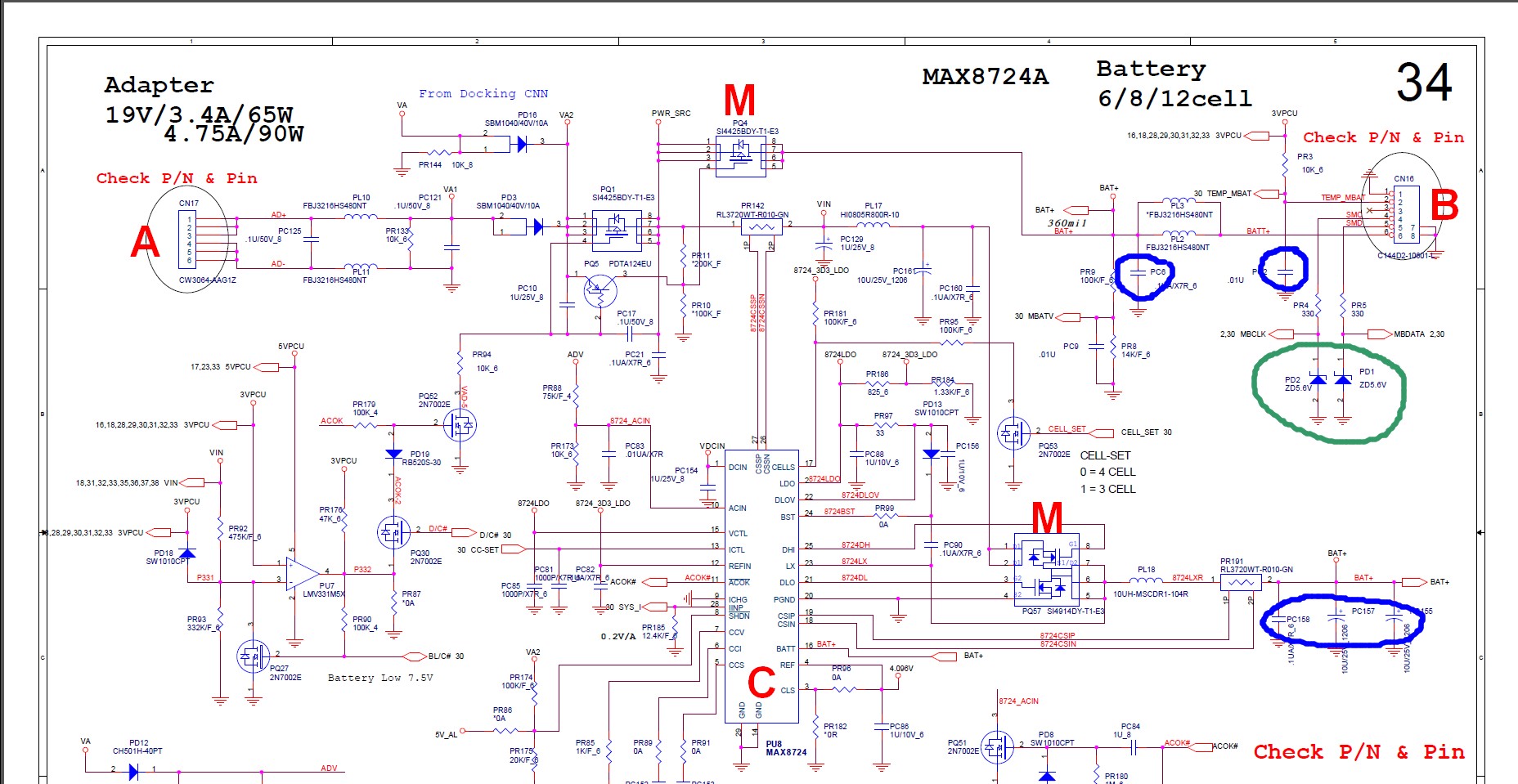The height and width of the screenshot is (784, 1518).
Task: Click the 'MBCLK' net label
Action: [1253, 334]
